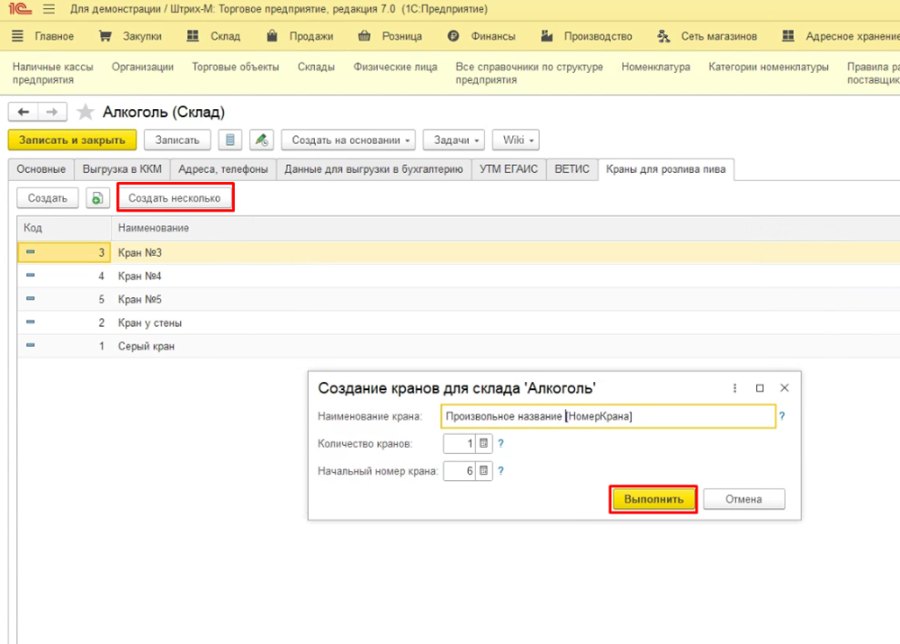The height and width of the screenshot is (644, 900).
Task: Open the Розница section
Action: tap(390, 36)
